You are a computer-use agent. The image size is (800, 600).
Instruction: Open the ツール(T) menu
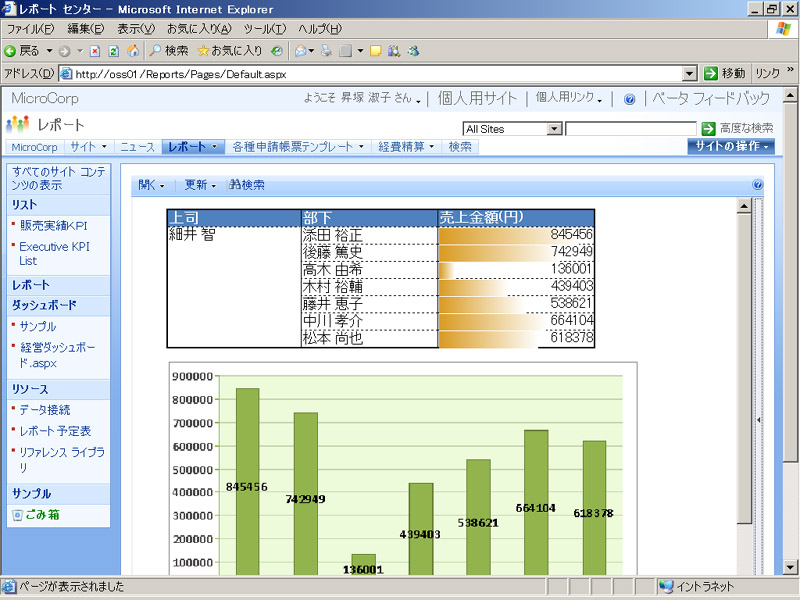coord(265,29)
